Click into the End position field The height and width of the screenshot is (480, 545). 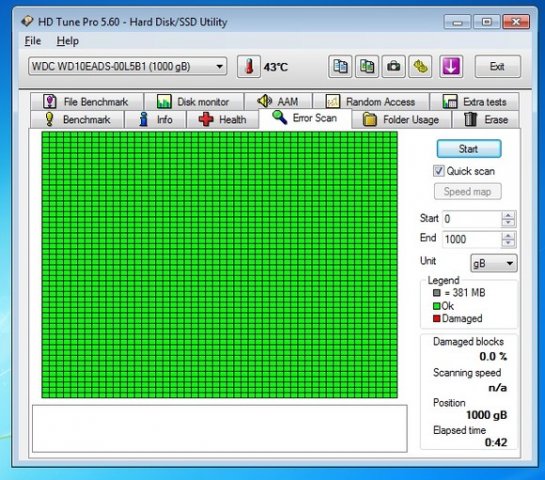point(471,239)
